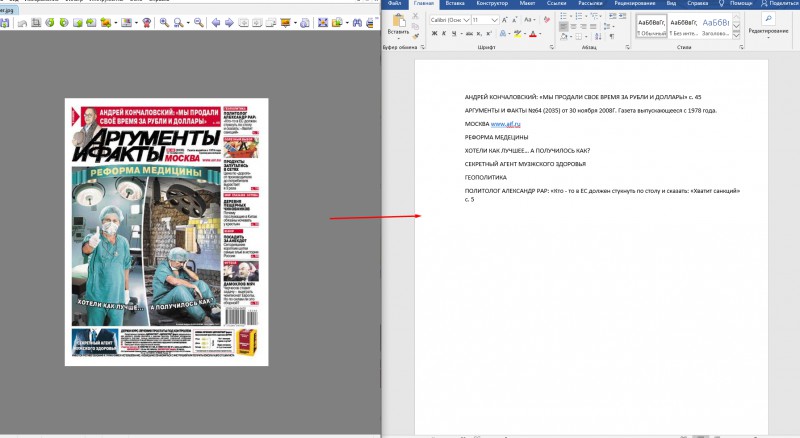This screenshot has width=800, height=438.
Task: Click the newspaper cover image in viewer
Action: click(166, 232)
